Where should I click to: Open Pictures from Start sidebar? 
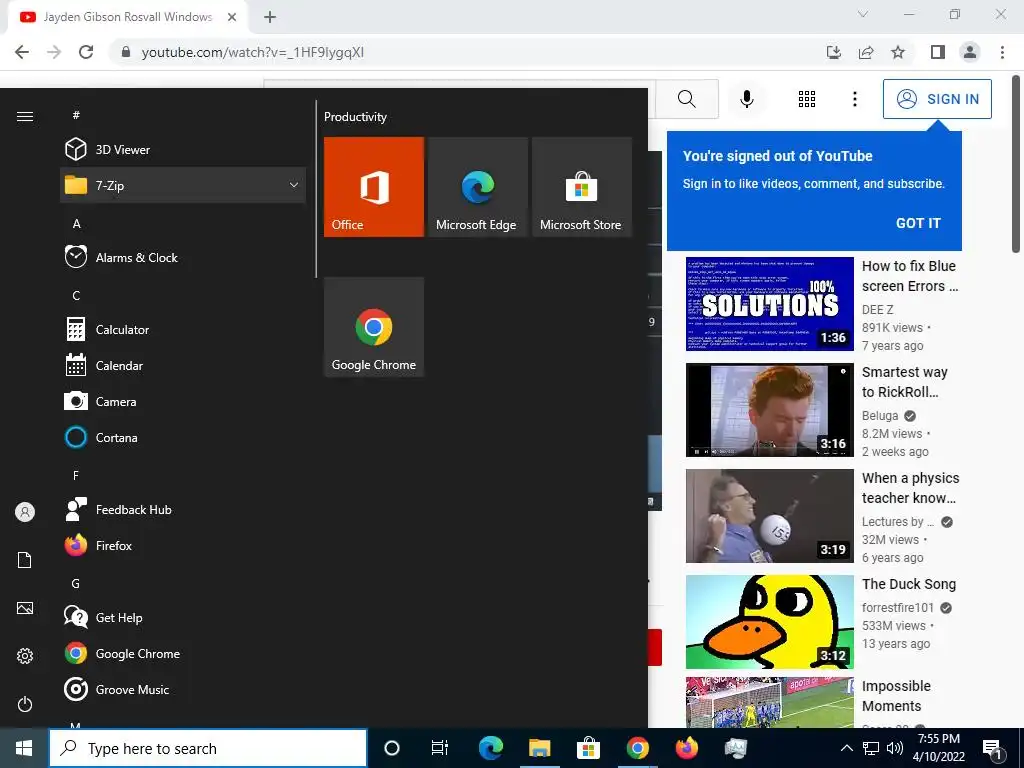coord(25,608)
